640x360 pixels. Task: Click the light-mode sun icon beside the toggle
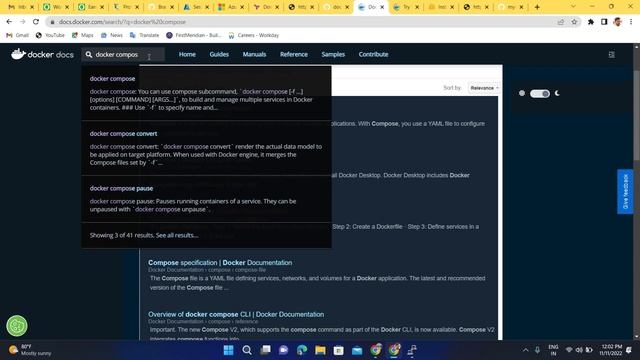click(x=522, y=93)
